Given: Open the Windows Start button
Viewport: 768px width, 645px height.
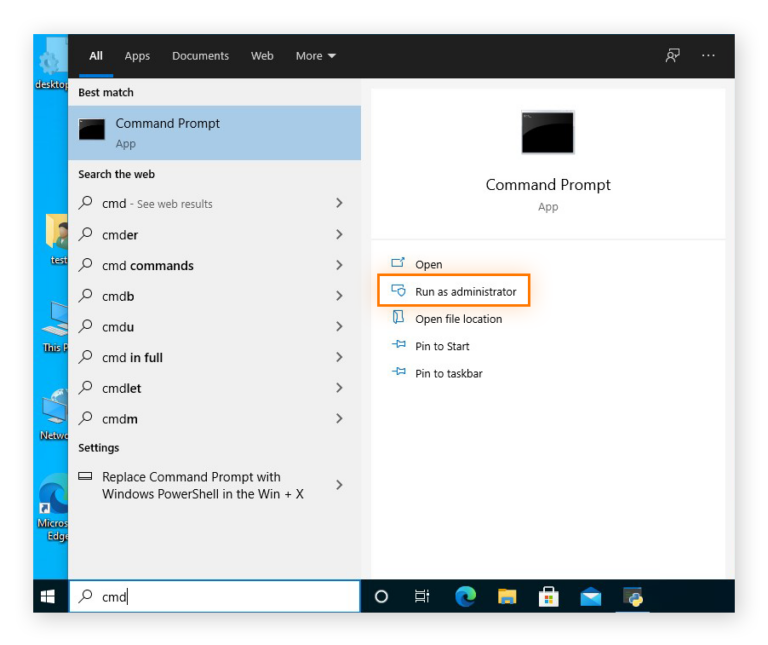Looking at the screenshot, I should point(48,596).
